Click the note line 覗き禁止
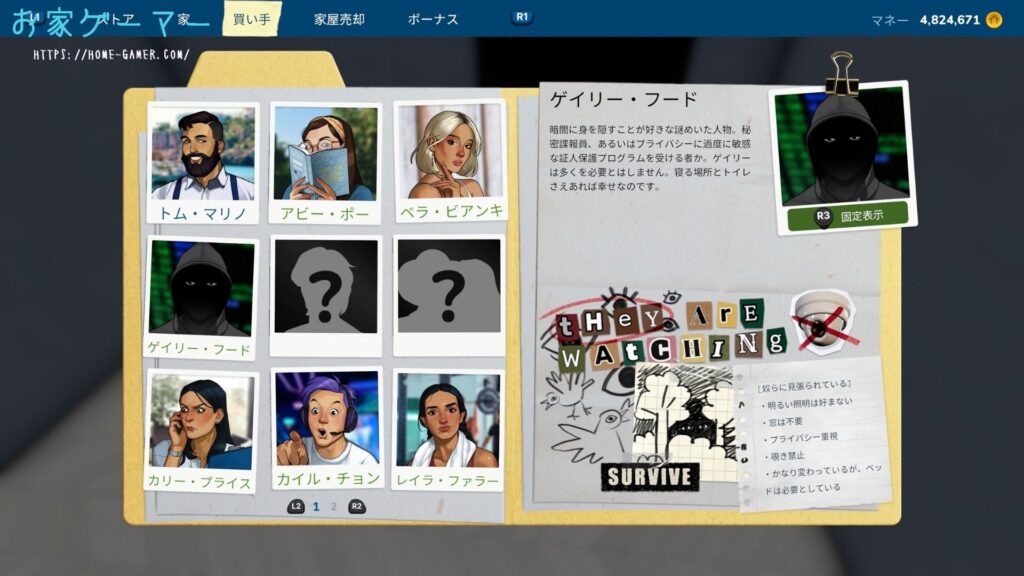 (x=785, y=455)
